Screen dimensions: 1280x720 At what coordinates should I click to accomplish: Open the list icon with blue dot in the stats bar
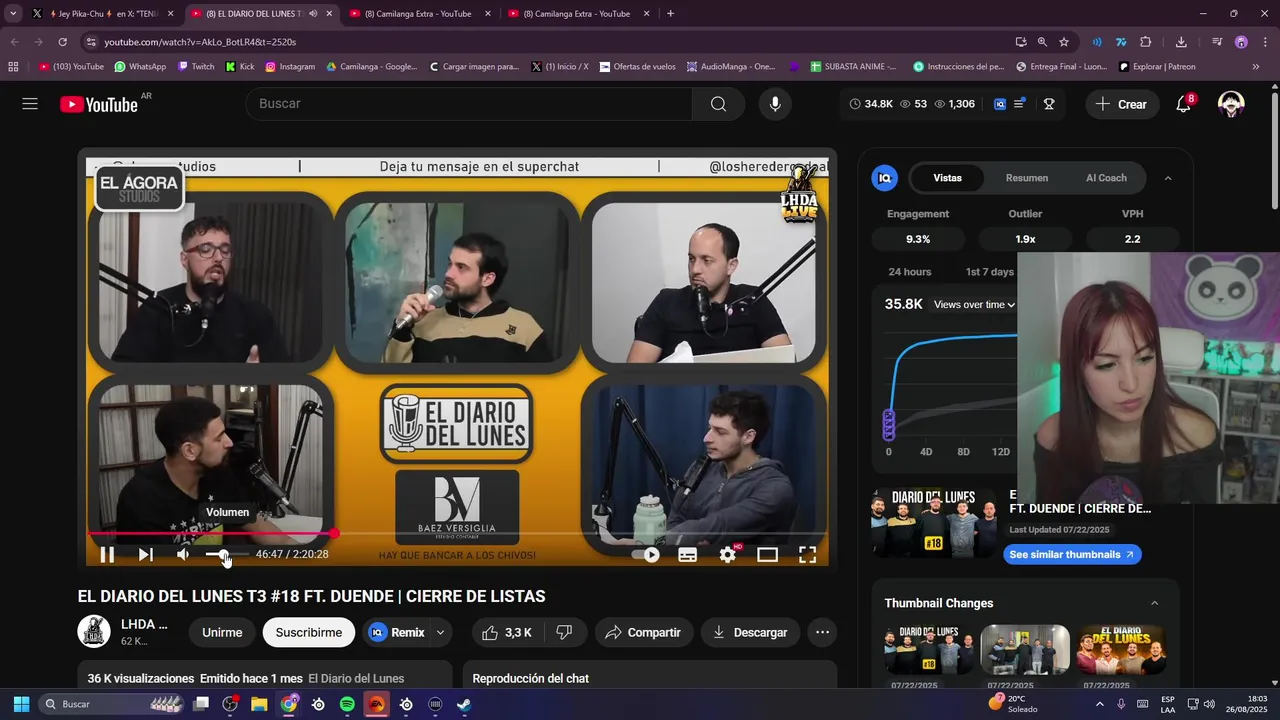tap(1020, 104)
